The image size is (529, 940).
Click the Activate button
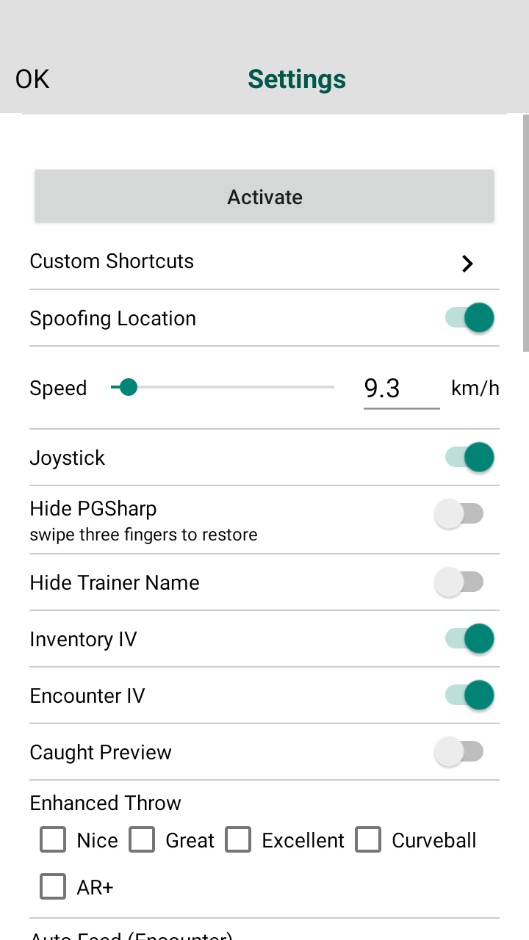click(264, 197)
